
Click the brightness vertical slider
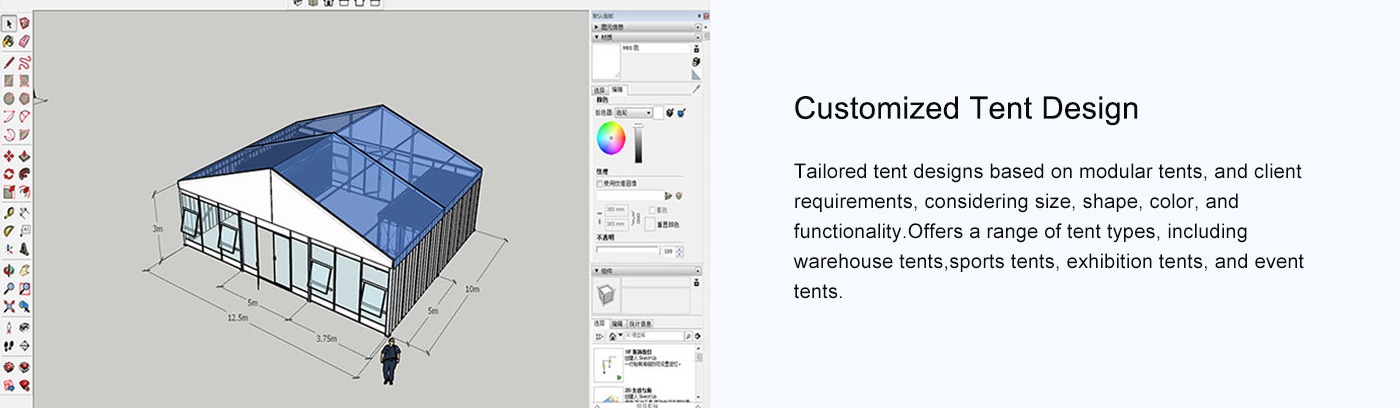pyautogui.click(x=638, y=143)
